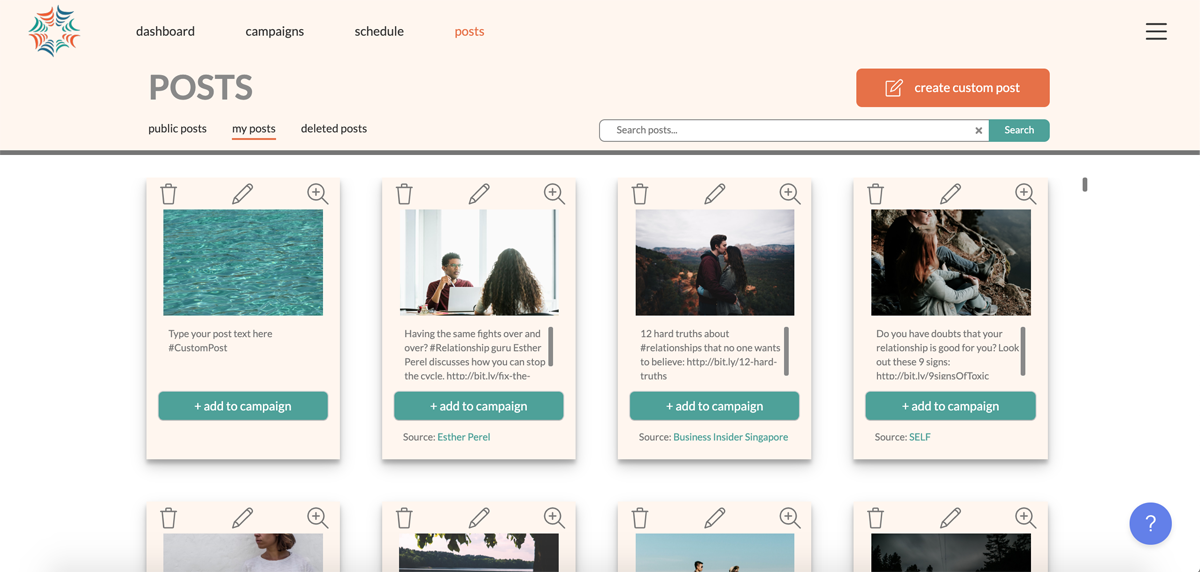Viewport: 1200px width, 572px height.
Task: Magnify the SELF source post
Action: click(x=1025, y=194)
